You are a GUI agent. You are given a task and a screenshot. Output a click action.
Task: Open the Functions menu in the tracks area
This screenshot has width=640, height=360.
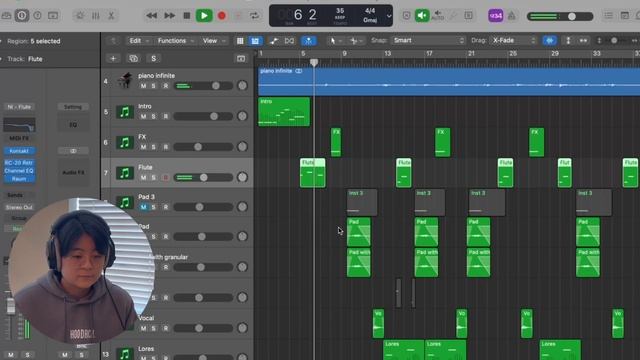click(x=176, y=40)
